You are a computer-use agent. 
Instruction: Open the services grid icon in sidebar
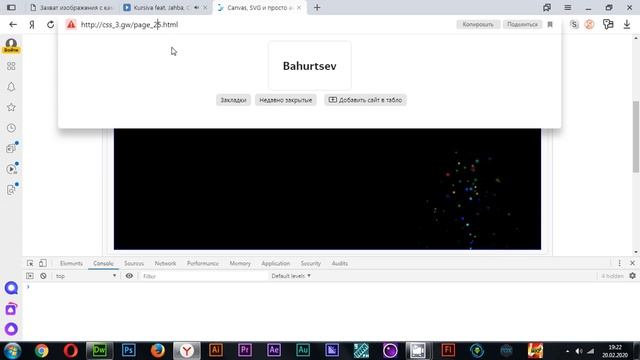click(11, 66)
